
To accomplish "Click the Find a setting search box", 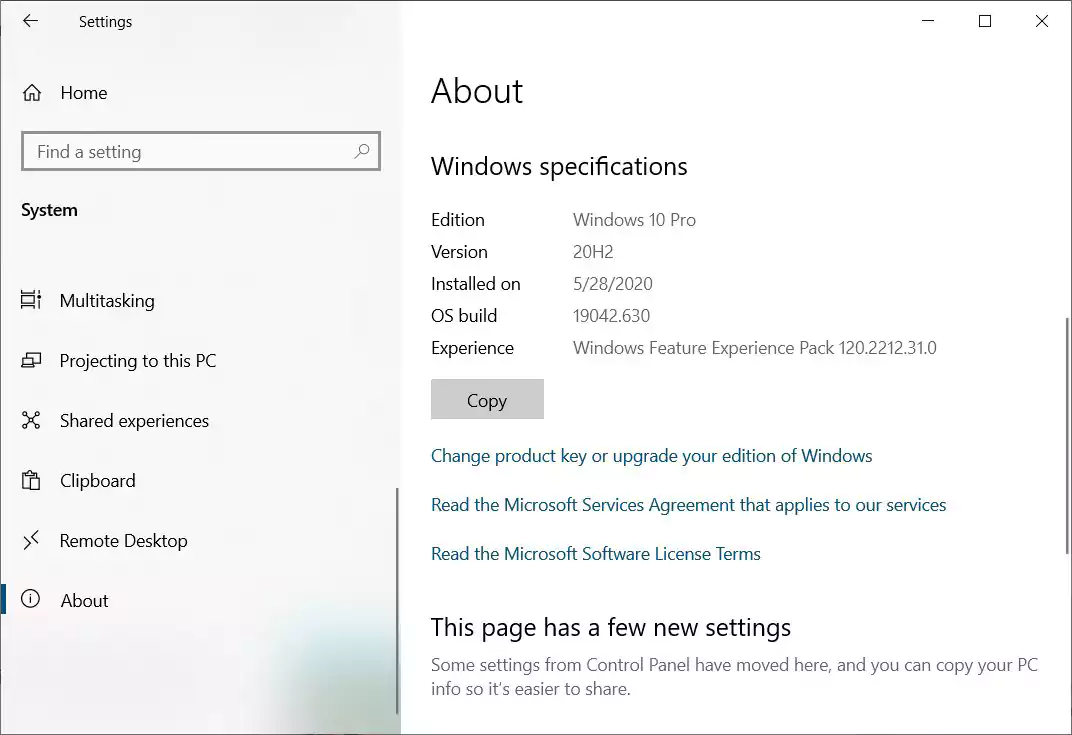I will point(201,151).
